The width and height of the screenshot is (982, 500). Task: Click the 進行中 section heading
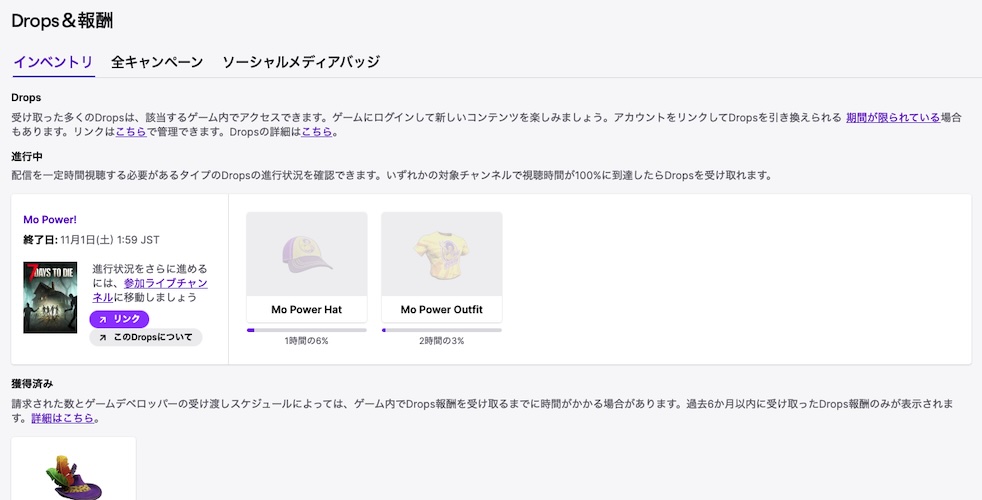[27, 157]
